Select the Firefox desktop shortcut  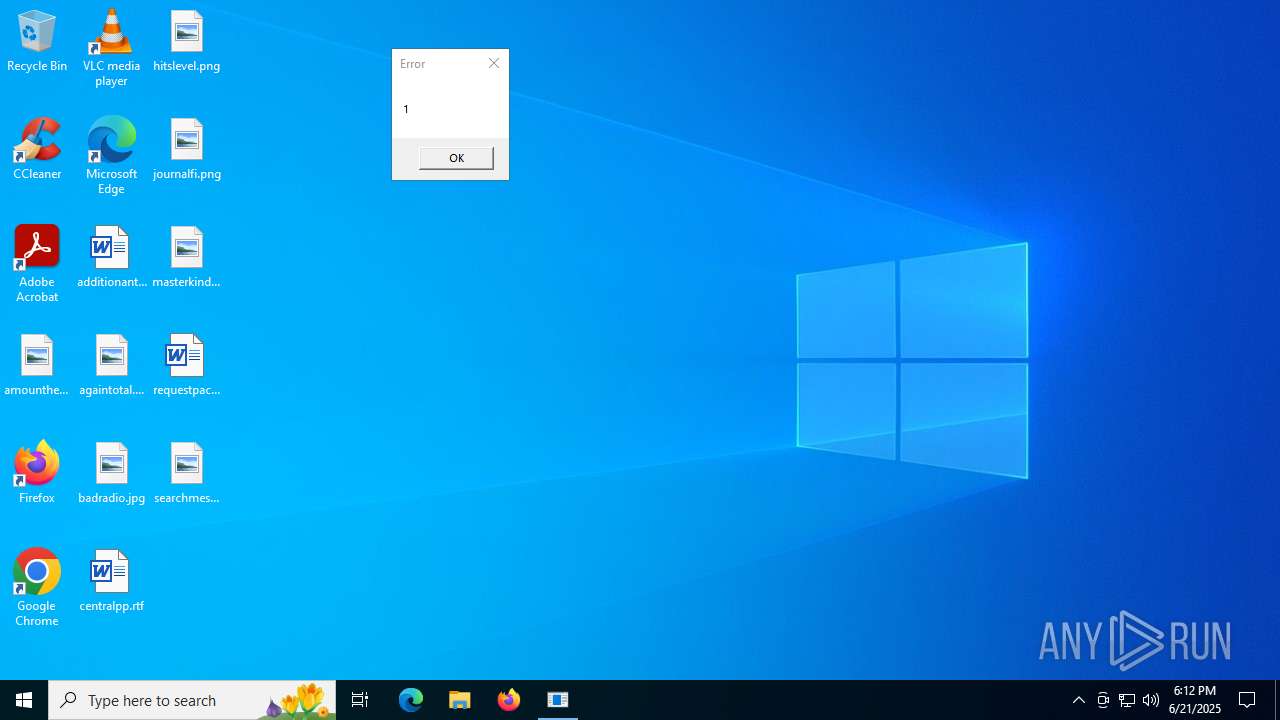pos(37,474)
